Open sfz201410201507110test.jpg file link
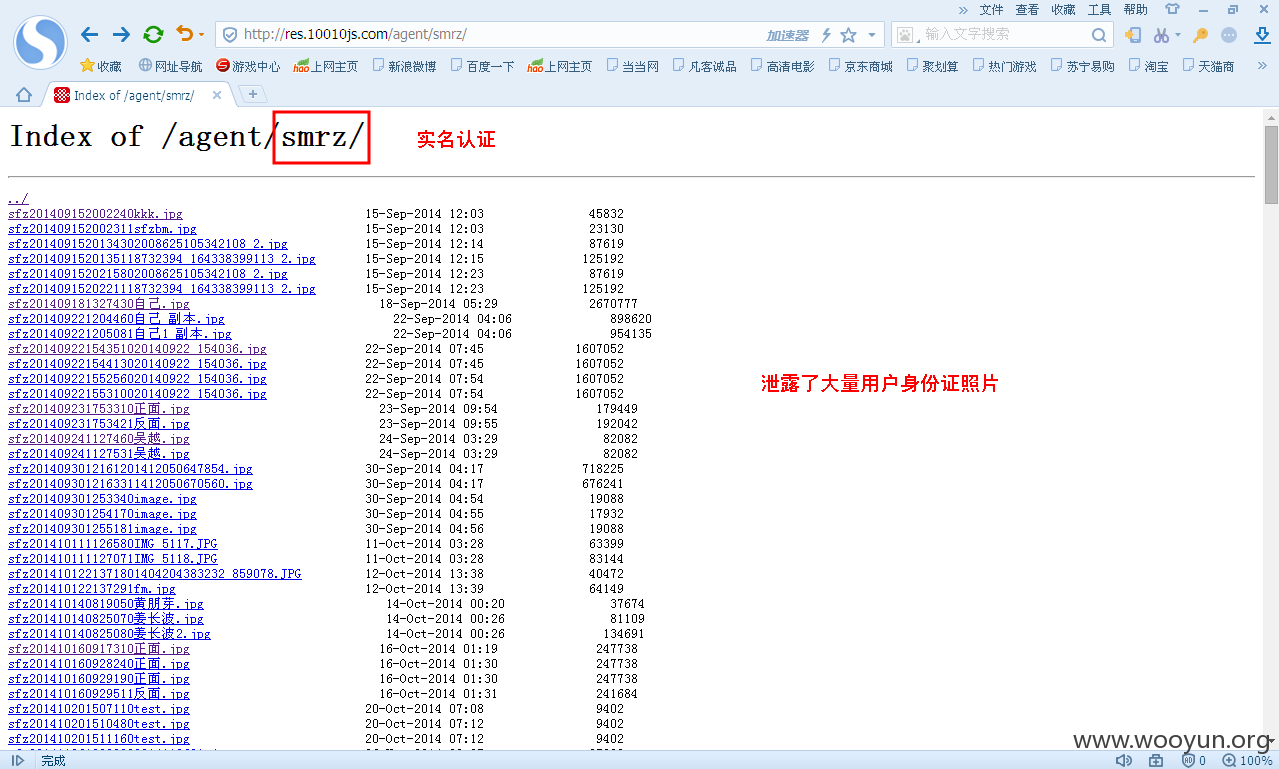1279x769 pixels. coord(99,709)
